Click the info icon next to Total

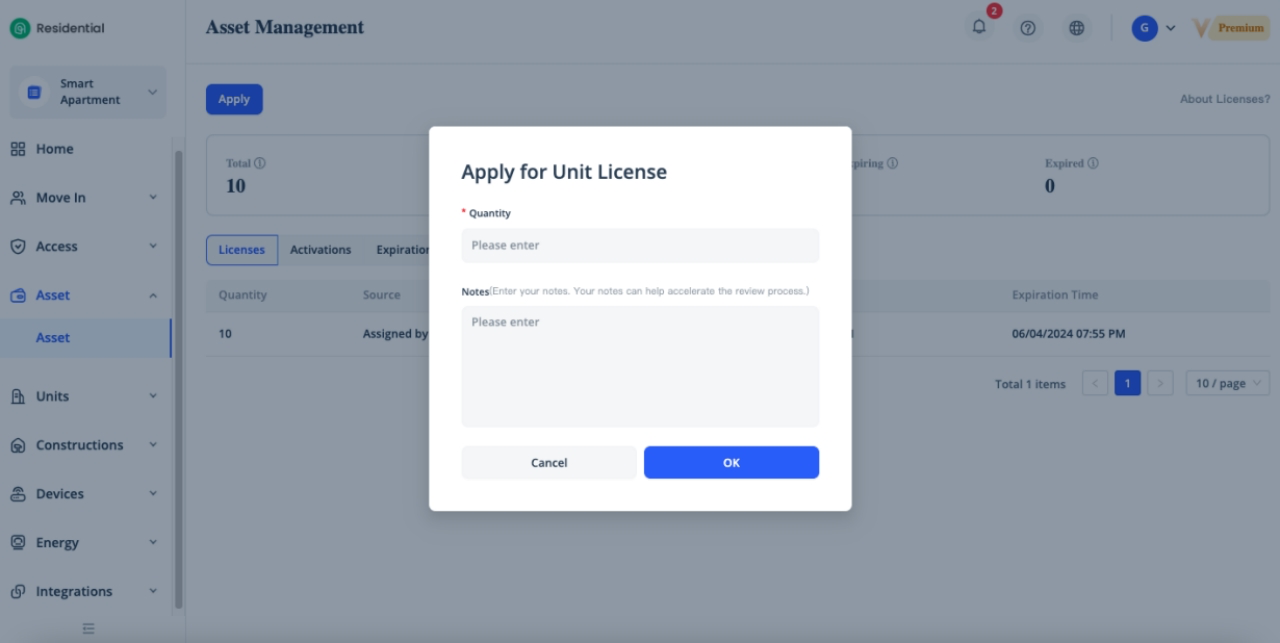(260, 163)
